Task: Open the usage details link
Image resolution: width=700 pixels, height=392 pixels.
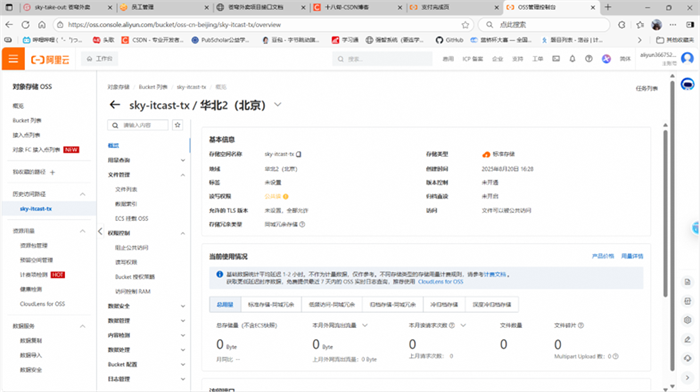Action: pos(632,256)
